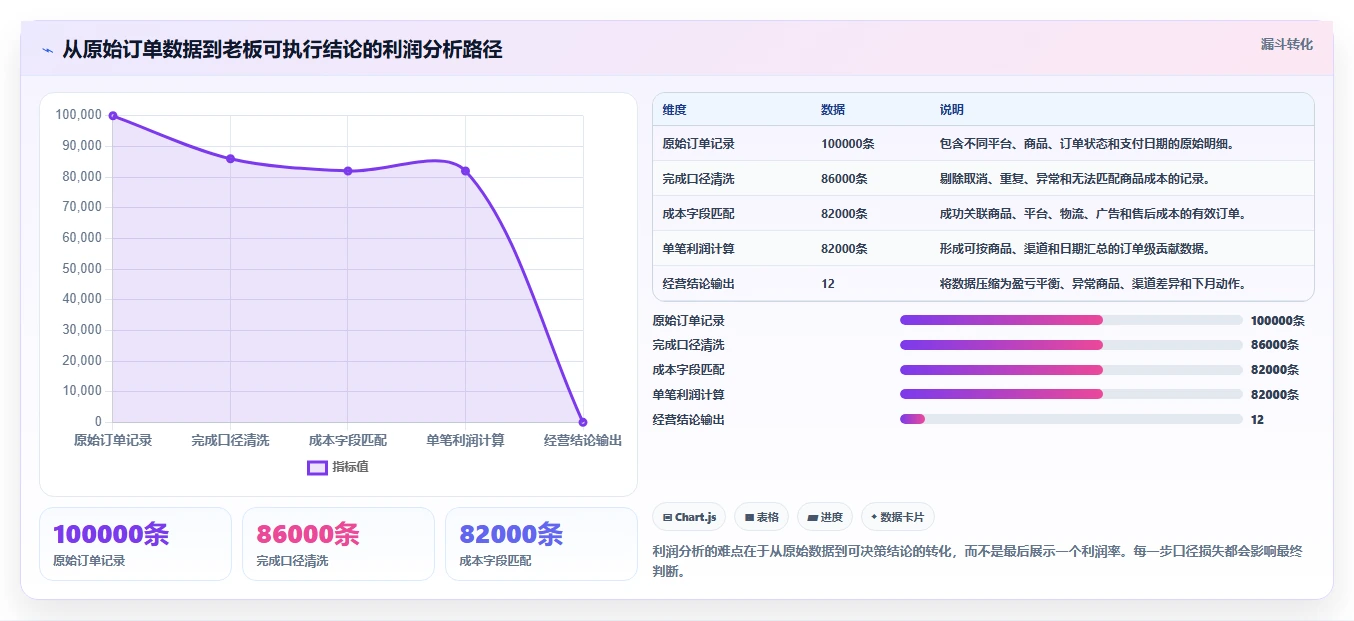Click the x-axis label 原始订单记录
The image size is (1354, 621).
(113, 440)
